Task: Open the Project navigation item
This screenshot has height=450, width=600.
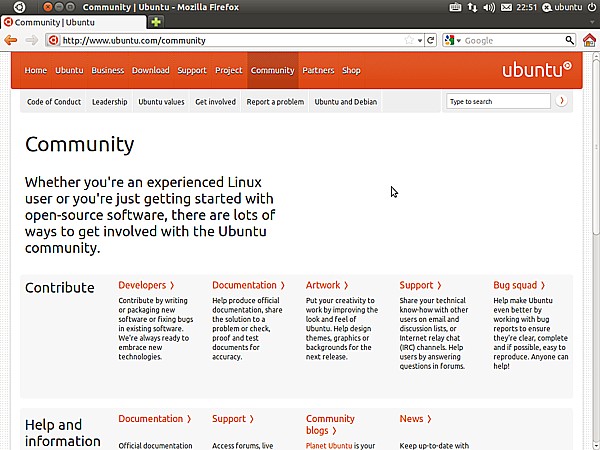Action: (x=228, y=70)
